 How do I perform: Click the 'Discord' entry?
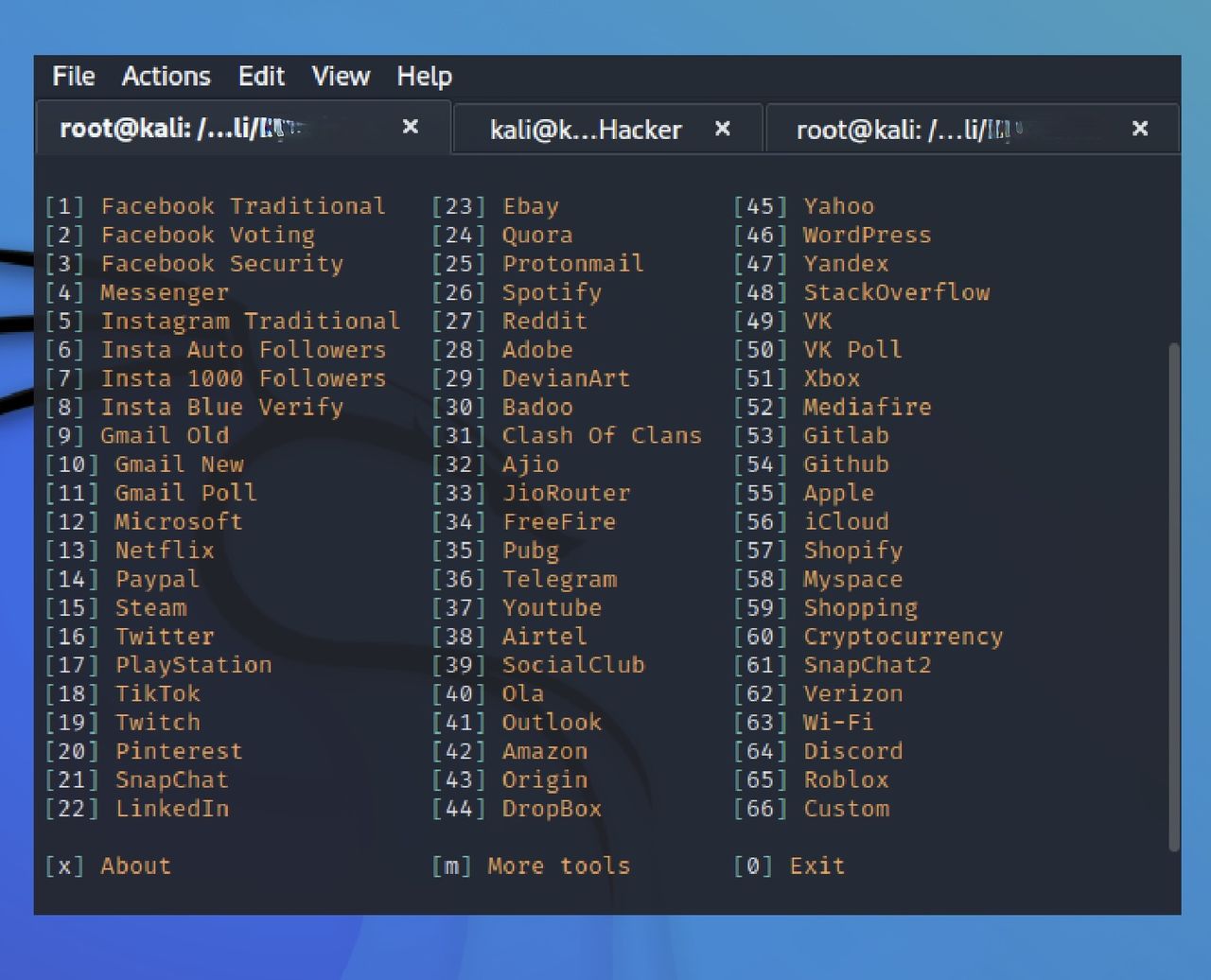click(x=853, y=751)
